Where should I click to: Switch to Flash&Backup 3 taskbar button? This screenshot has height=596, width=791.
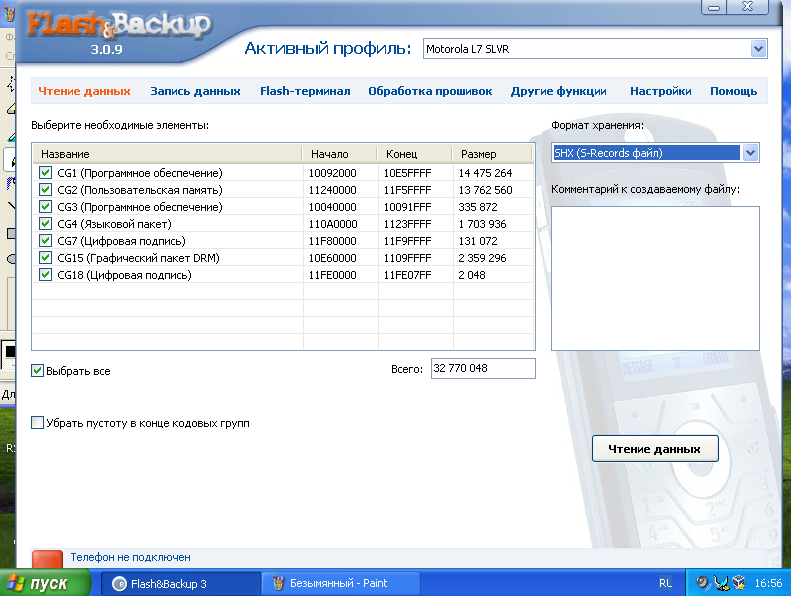181,584
